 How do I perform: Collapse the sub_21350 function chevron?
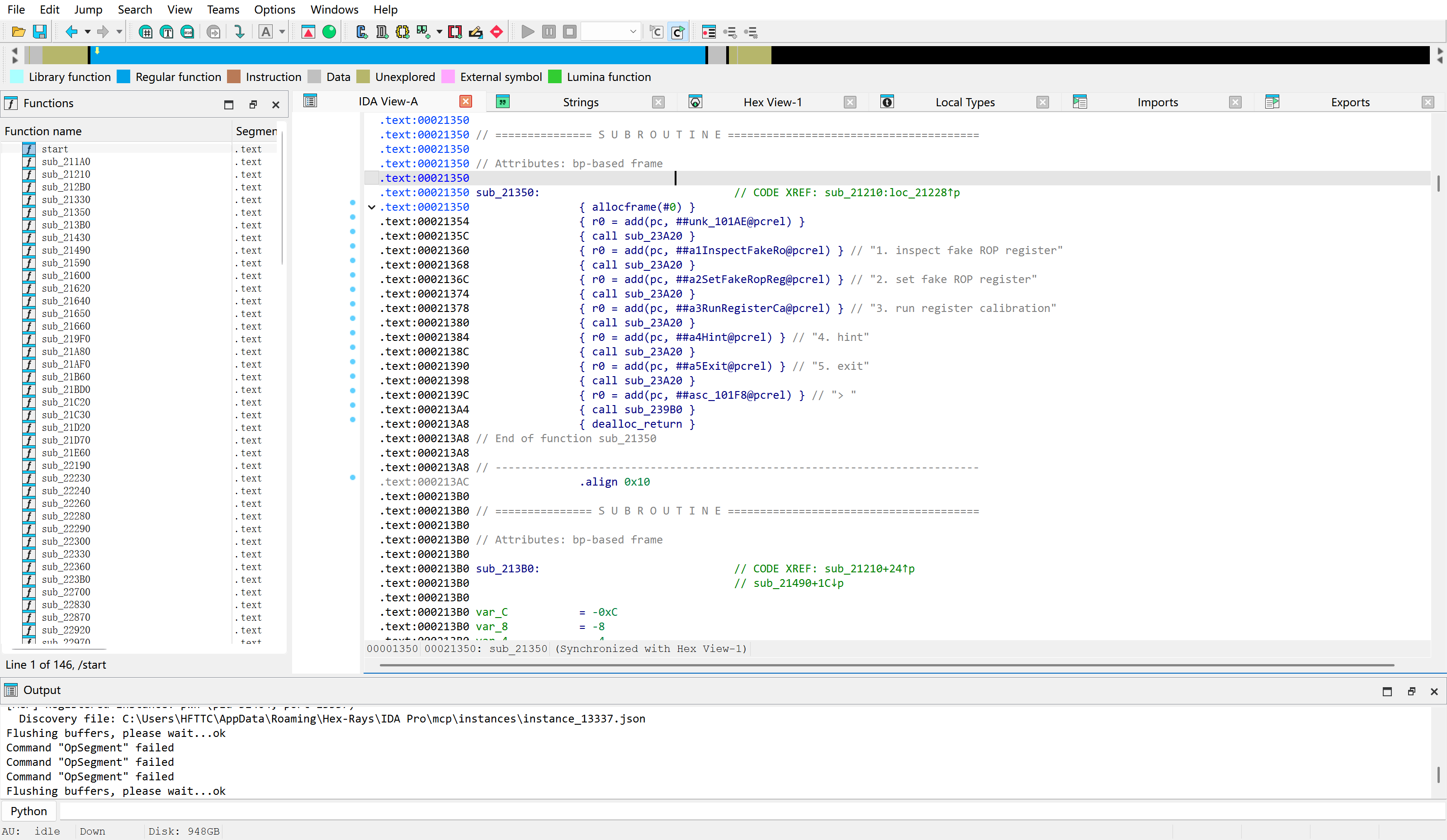point(372,207)
